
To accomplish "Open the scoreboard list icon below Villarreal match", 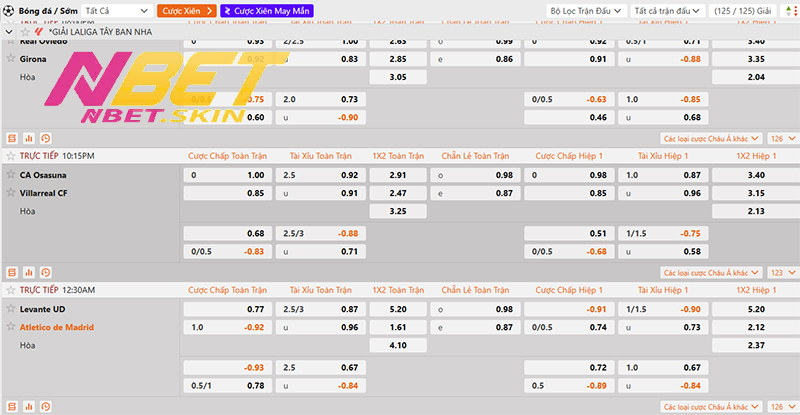I will tap(12, 271).
